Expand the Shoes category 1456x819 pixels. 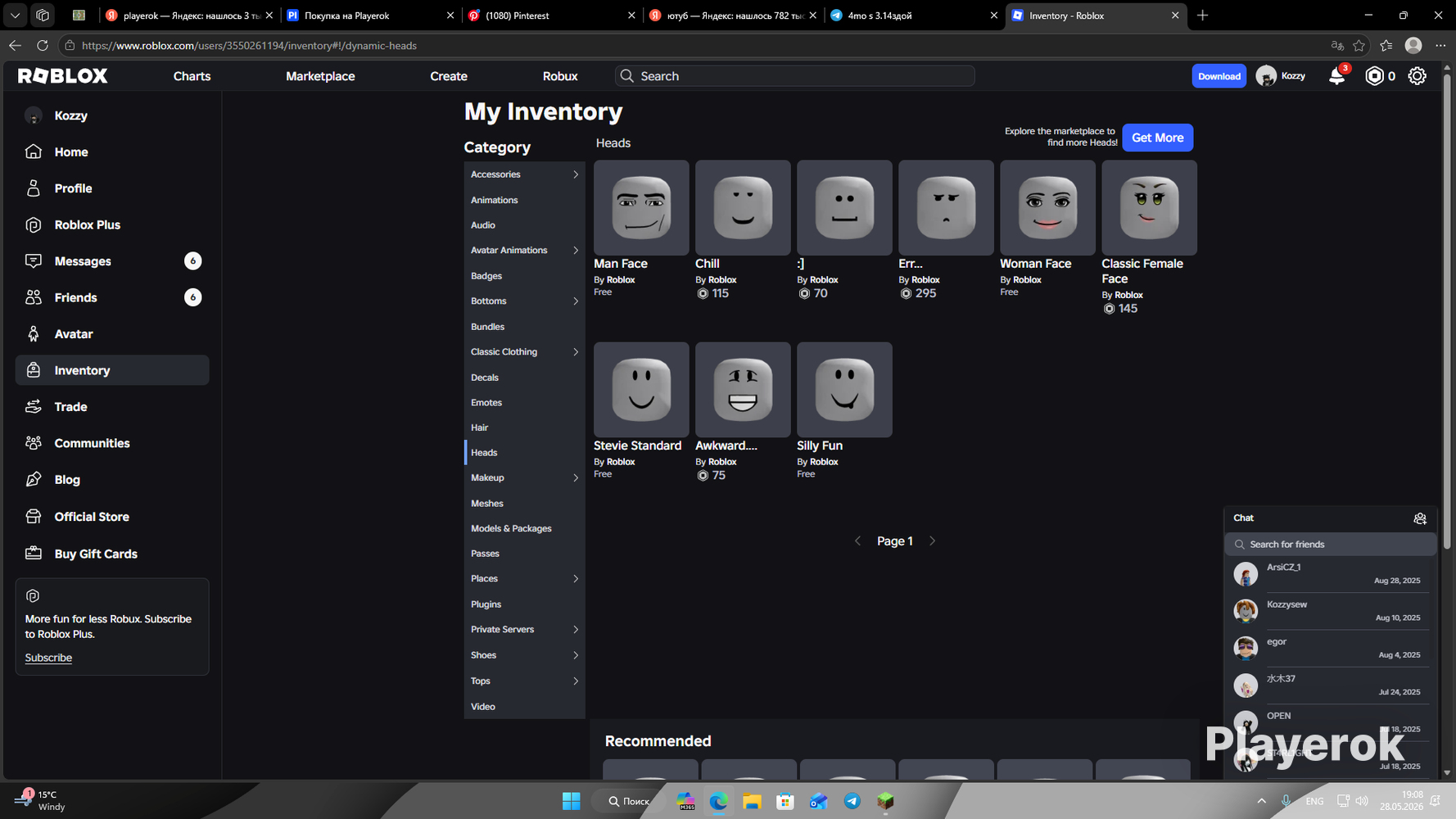(576, 655)
